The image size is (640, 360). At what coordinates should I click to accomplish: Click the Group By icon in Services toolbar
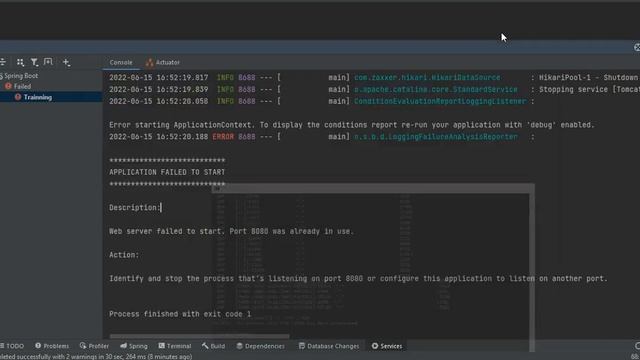coord(20,62)
